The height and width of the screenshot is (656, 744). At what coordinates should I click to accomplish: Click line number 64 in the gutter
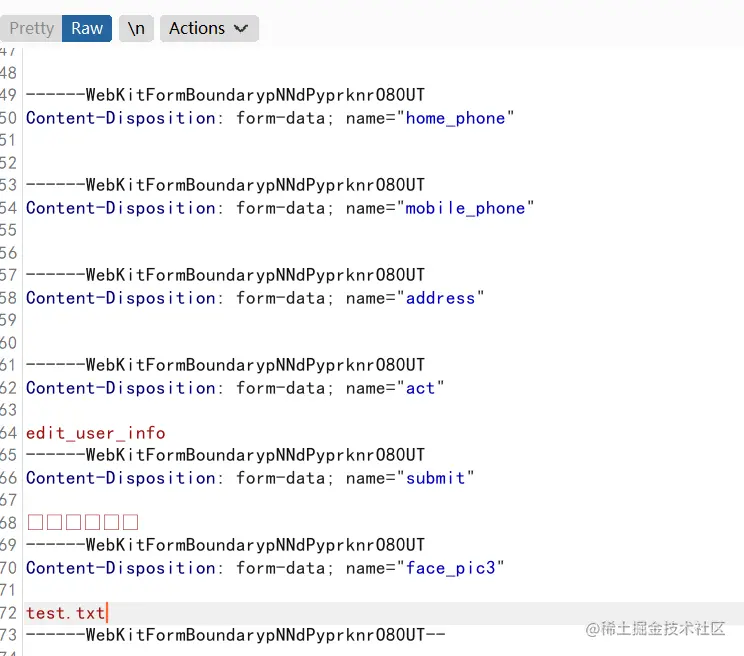[8, 433]
